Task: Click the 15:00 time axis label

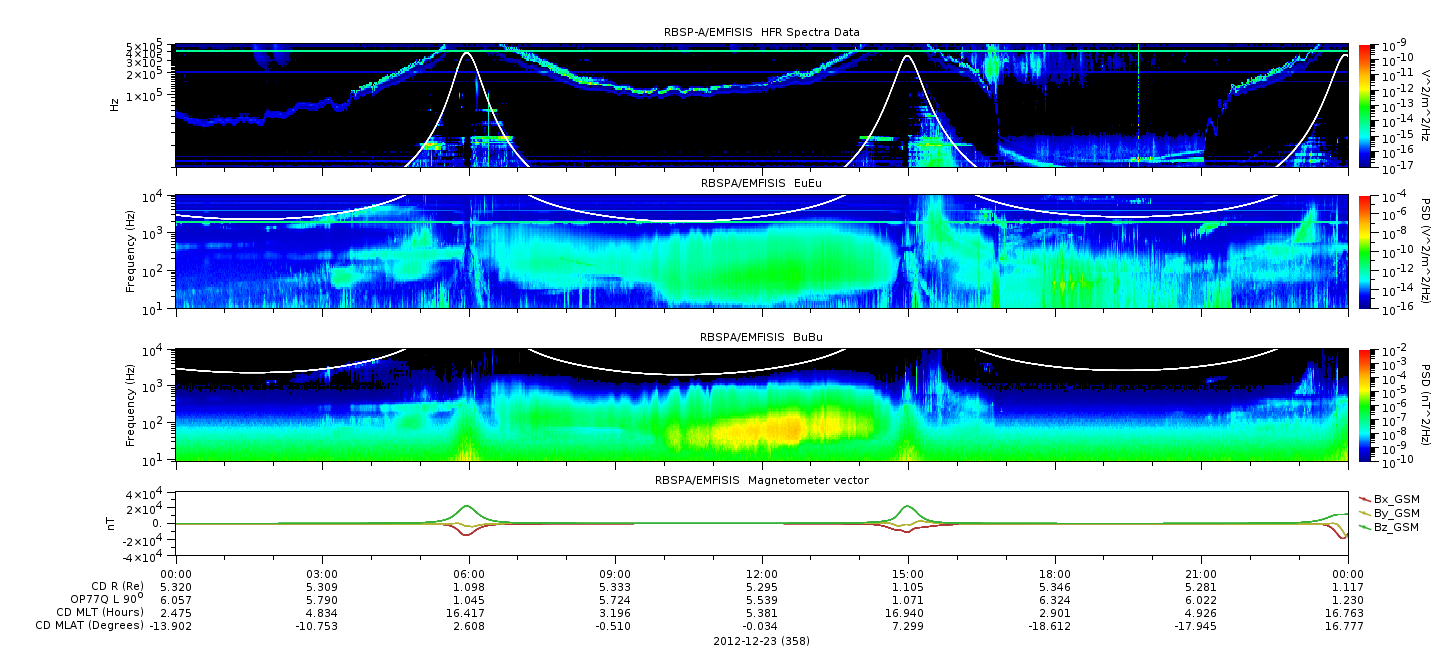Action: [x=907, y=574]
